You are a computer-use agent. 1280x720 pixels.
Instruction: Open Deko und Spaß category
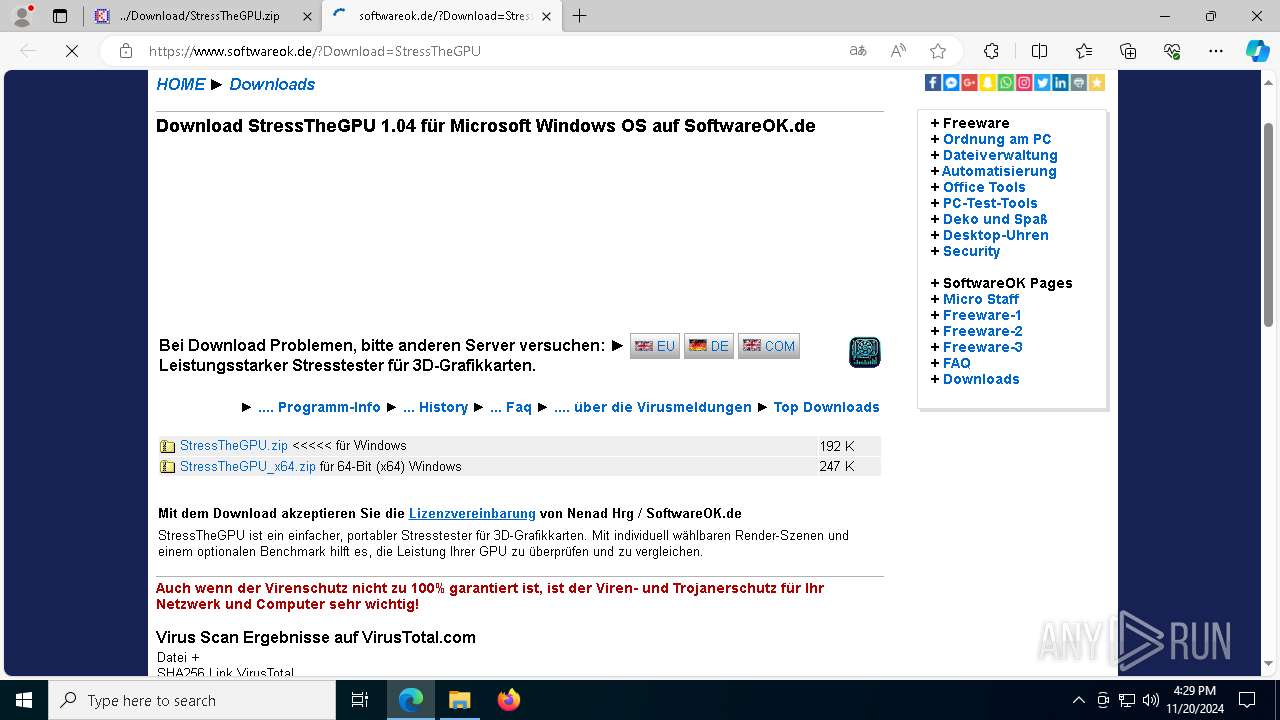click(995, 219)
